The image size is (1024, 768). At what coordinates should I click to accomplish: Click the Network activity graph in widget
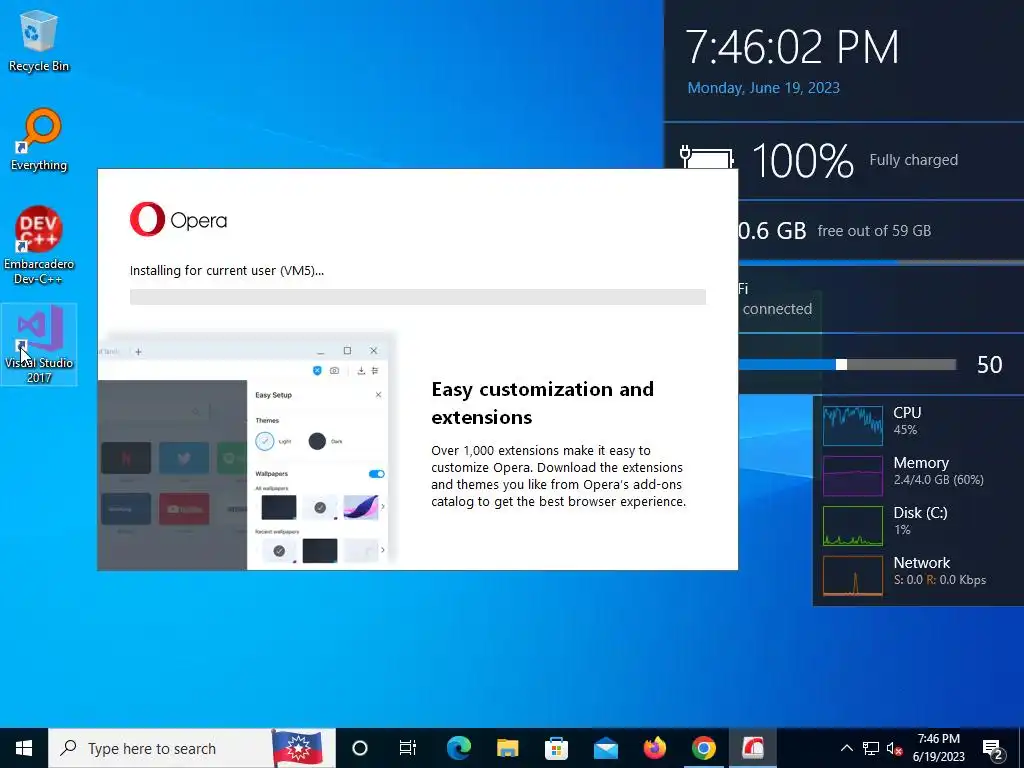click(x=853, y=576)
